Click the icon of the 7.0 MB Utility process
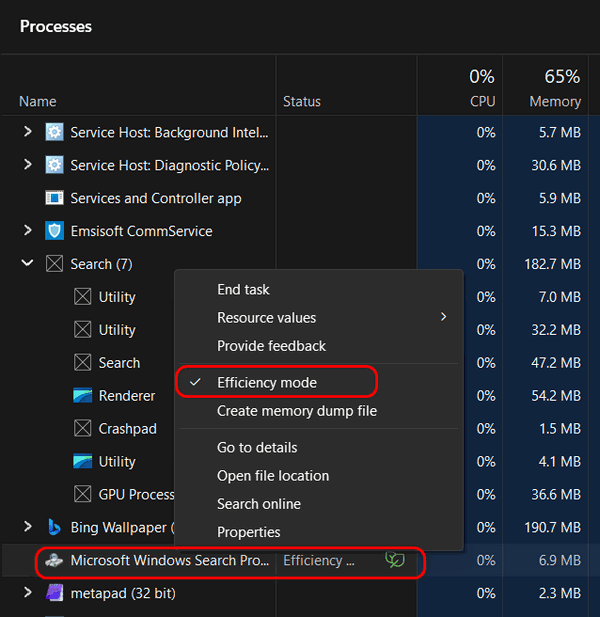The width and height of the screenshot is (600, 617). [83, 297]
